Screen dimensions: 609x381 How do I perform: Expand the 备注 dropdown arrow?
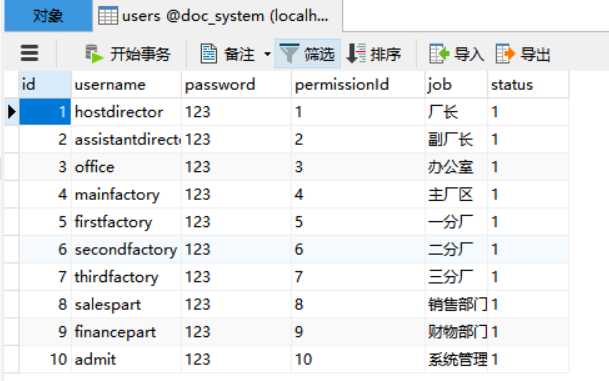tap(267, 54)
